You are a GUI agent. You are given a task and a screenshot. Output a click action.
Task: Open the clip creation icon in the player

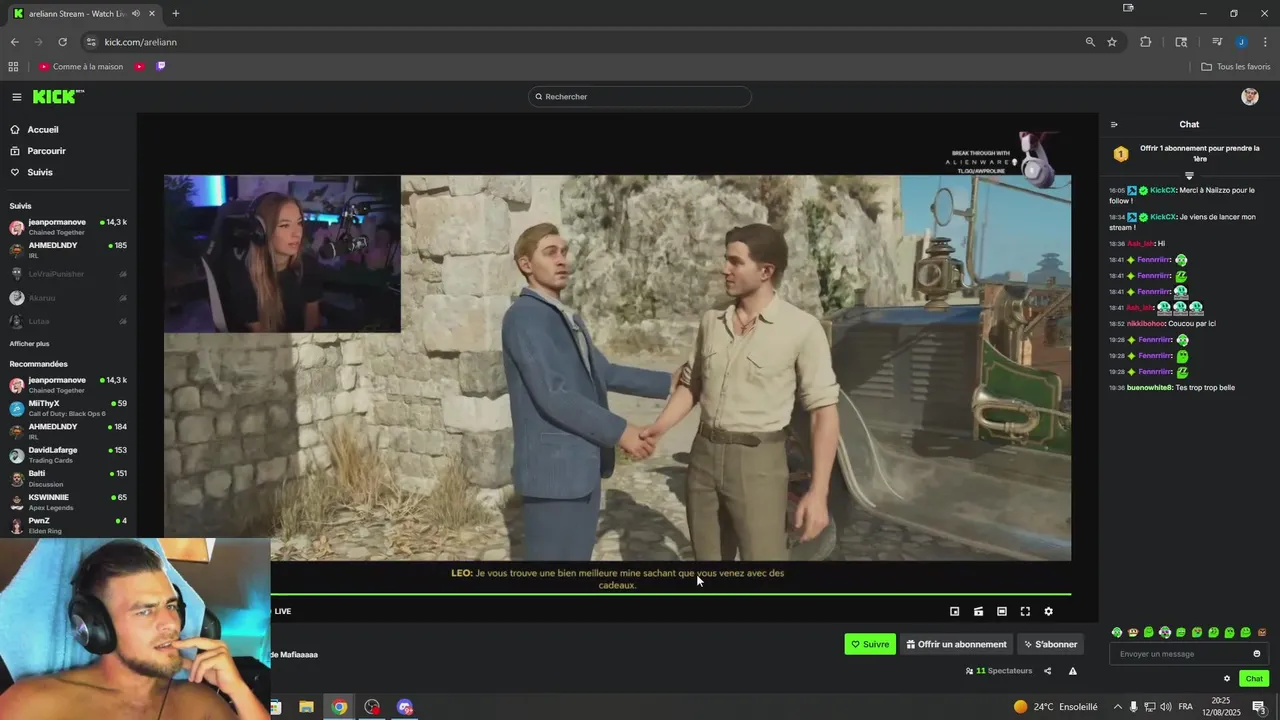[x=978, y=611]
